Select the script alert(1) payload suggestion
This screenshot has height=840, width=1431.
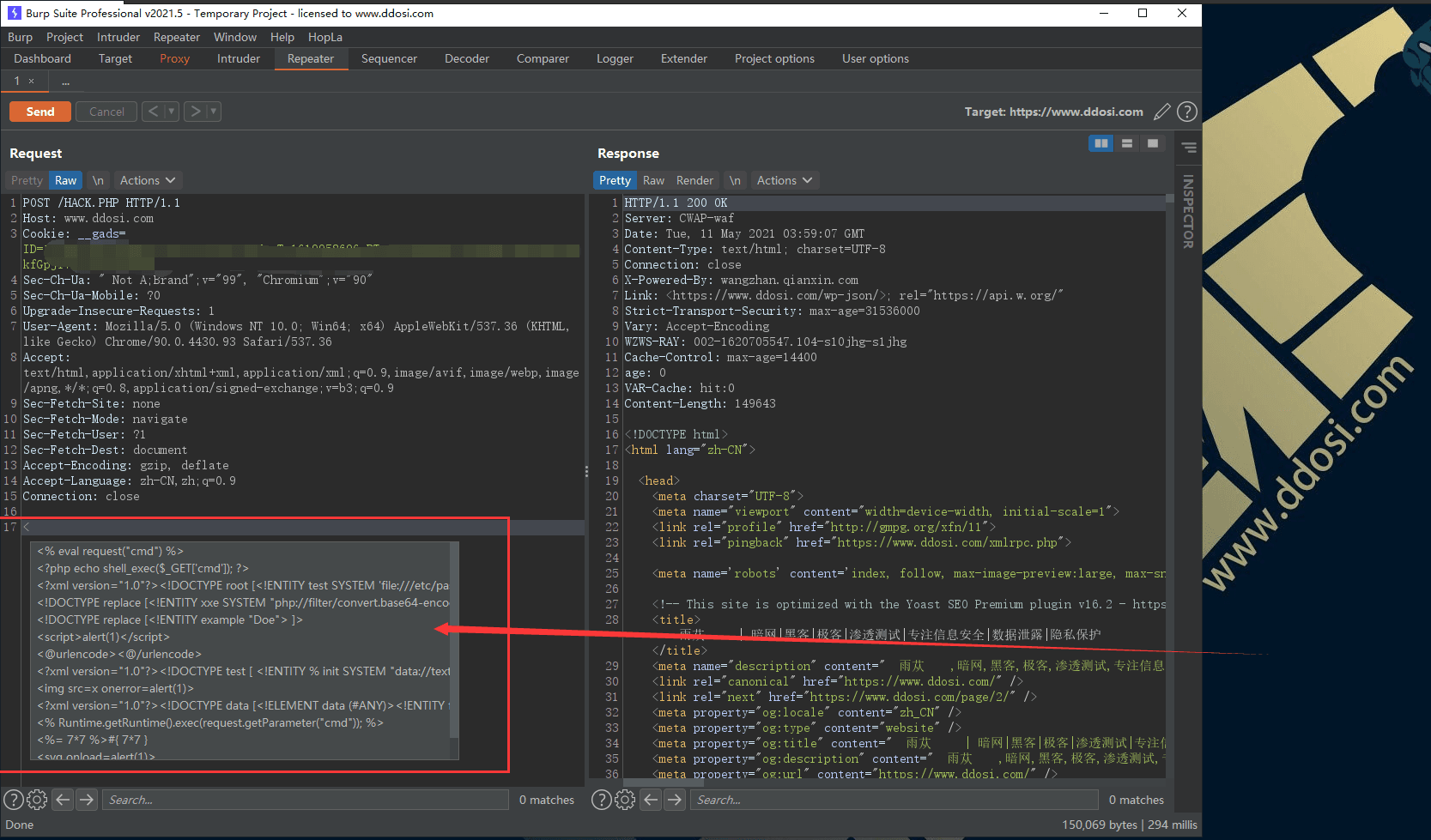coord(240,637)
